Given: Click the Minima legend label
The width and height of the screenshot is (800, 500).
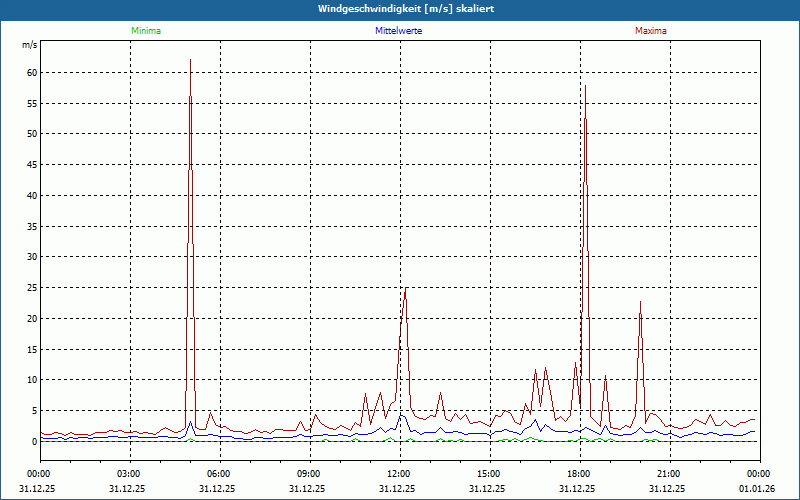Looking at the screenshot, I should coord(146,31).
